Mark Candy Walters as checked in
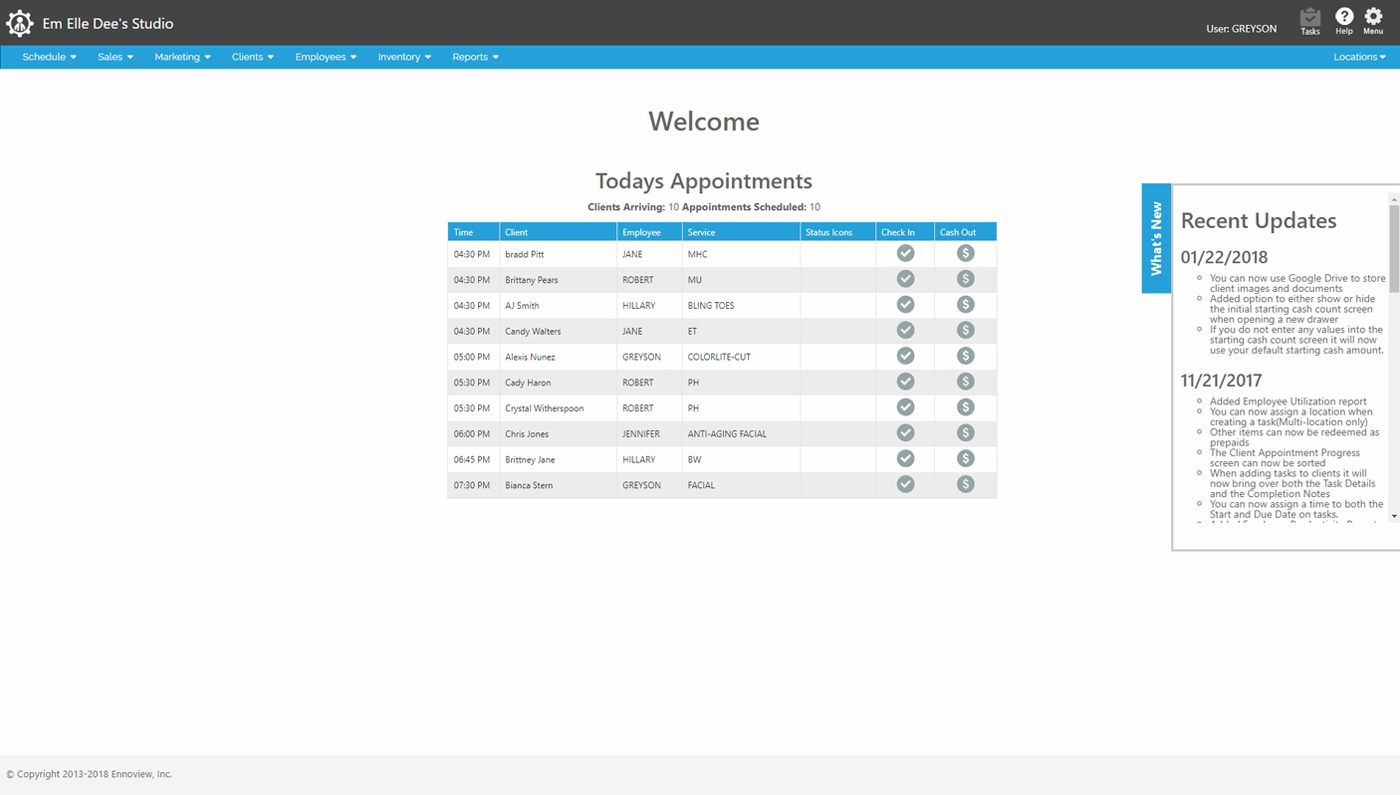 click(x=905, y=330)
